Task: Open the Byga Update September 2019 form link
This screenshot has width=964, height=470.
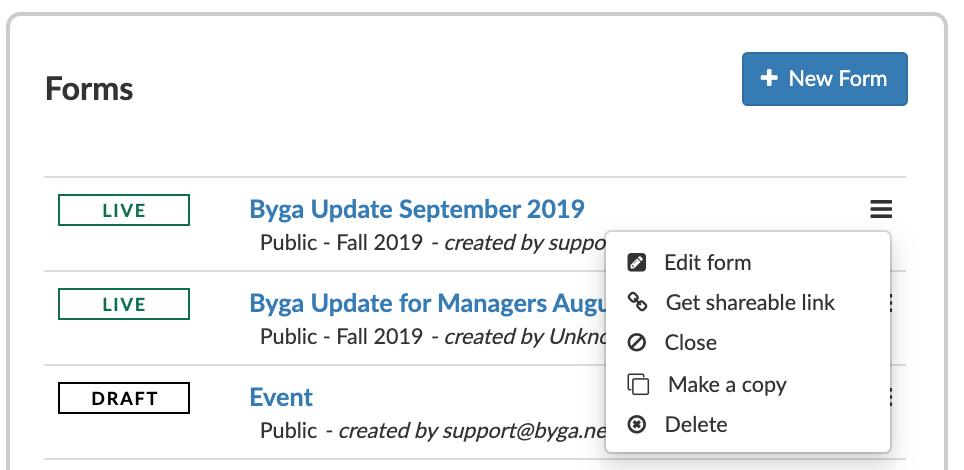Action: point(417,209)
